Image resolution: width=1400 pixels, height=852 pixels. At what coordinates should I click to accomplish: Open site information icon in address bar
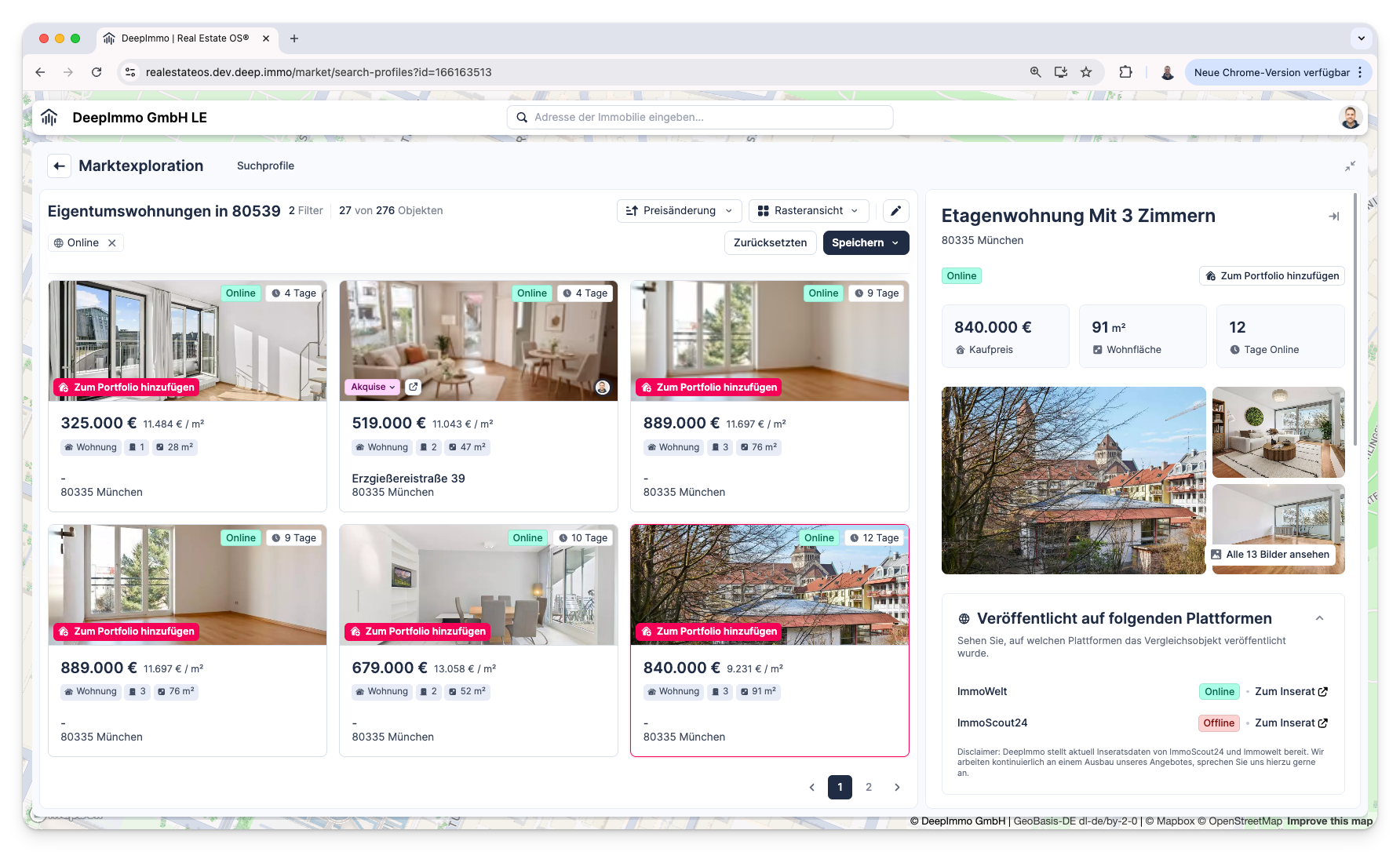click(x=130, y=72)
